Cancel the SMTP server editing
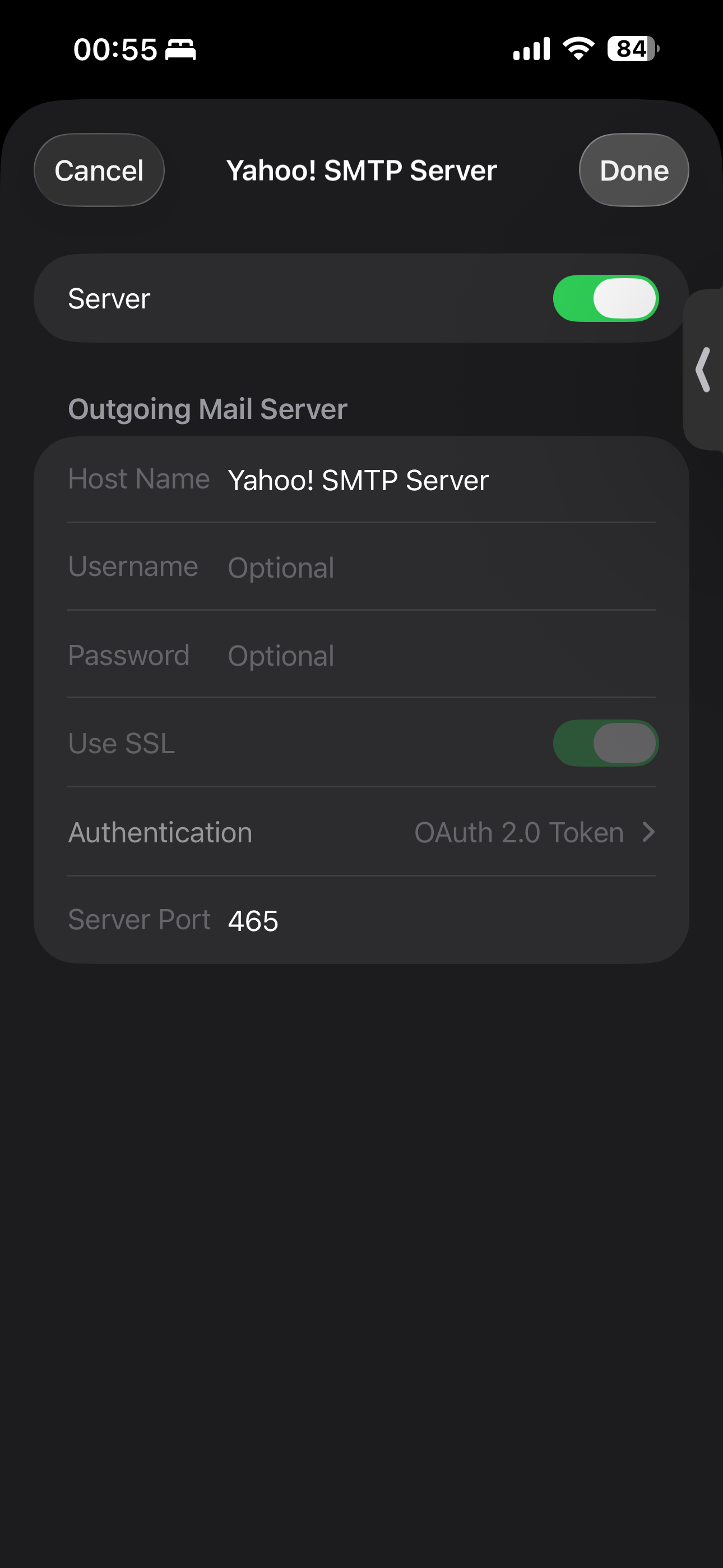The width and height of the screenshot is (723, 1568). [99, 170]
